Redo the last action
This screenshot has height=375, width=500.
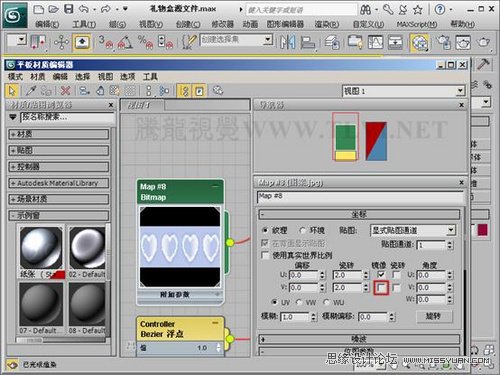[106, 9]
